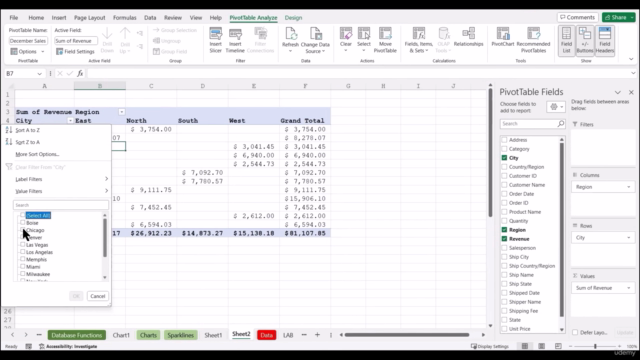Open City dropdown in Rows area
Viewport: 640px width, 360px height.
tap(629, 238)
